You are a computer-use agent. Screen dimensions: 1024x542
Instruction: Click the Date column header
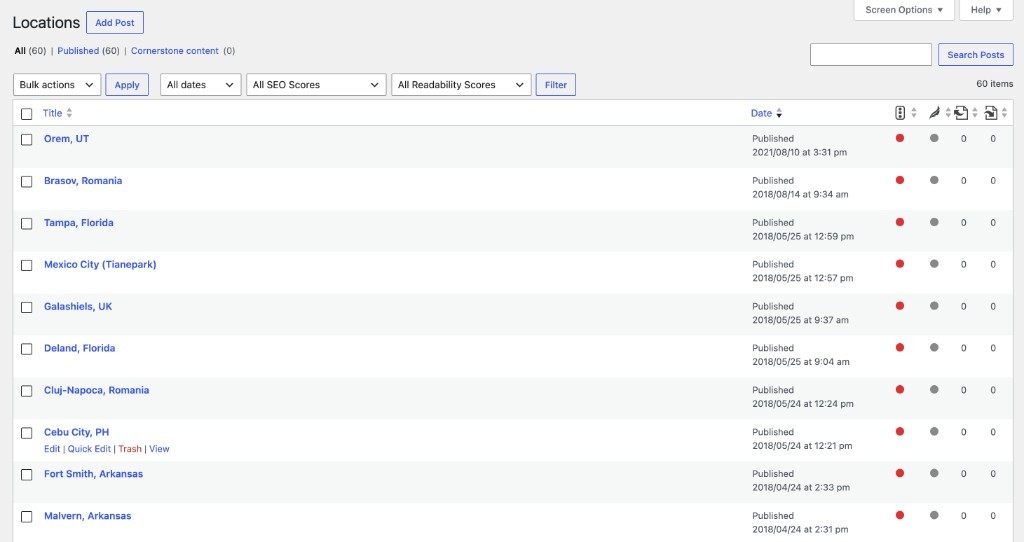point(761,113)
